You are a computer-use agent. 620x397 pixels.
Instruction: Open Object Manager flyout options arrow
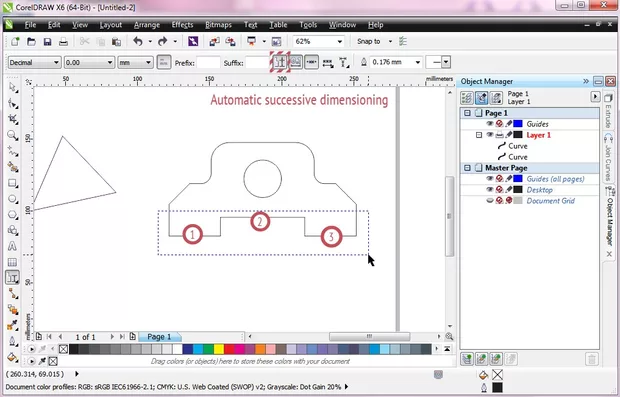click(x=595, y=97)
